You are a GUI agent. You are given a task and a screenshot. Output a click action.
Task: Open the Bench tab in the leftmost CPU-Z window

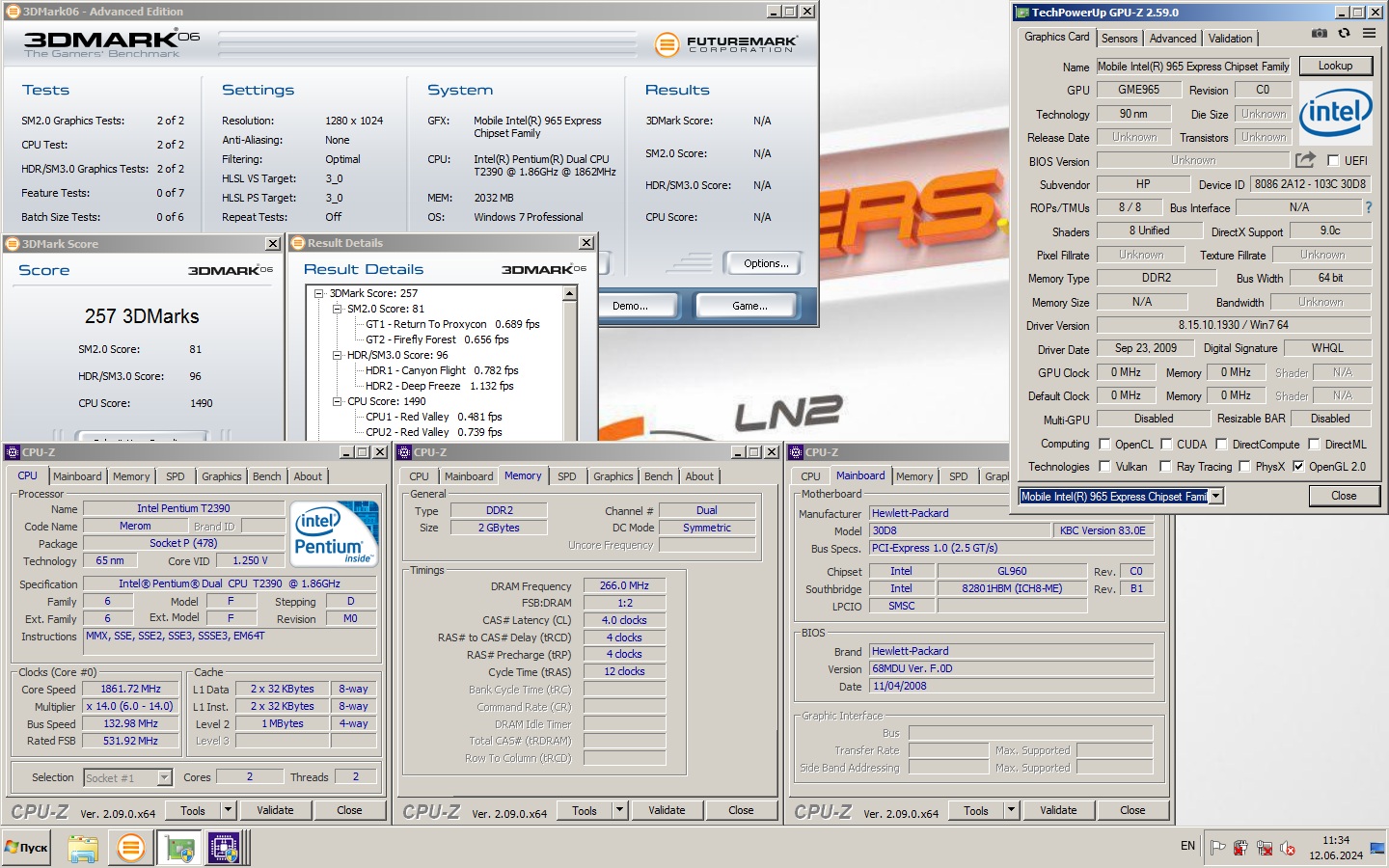(267, 476)
